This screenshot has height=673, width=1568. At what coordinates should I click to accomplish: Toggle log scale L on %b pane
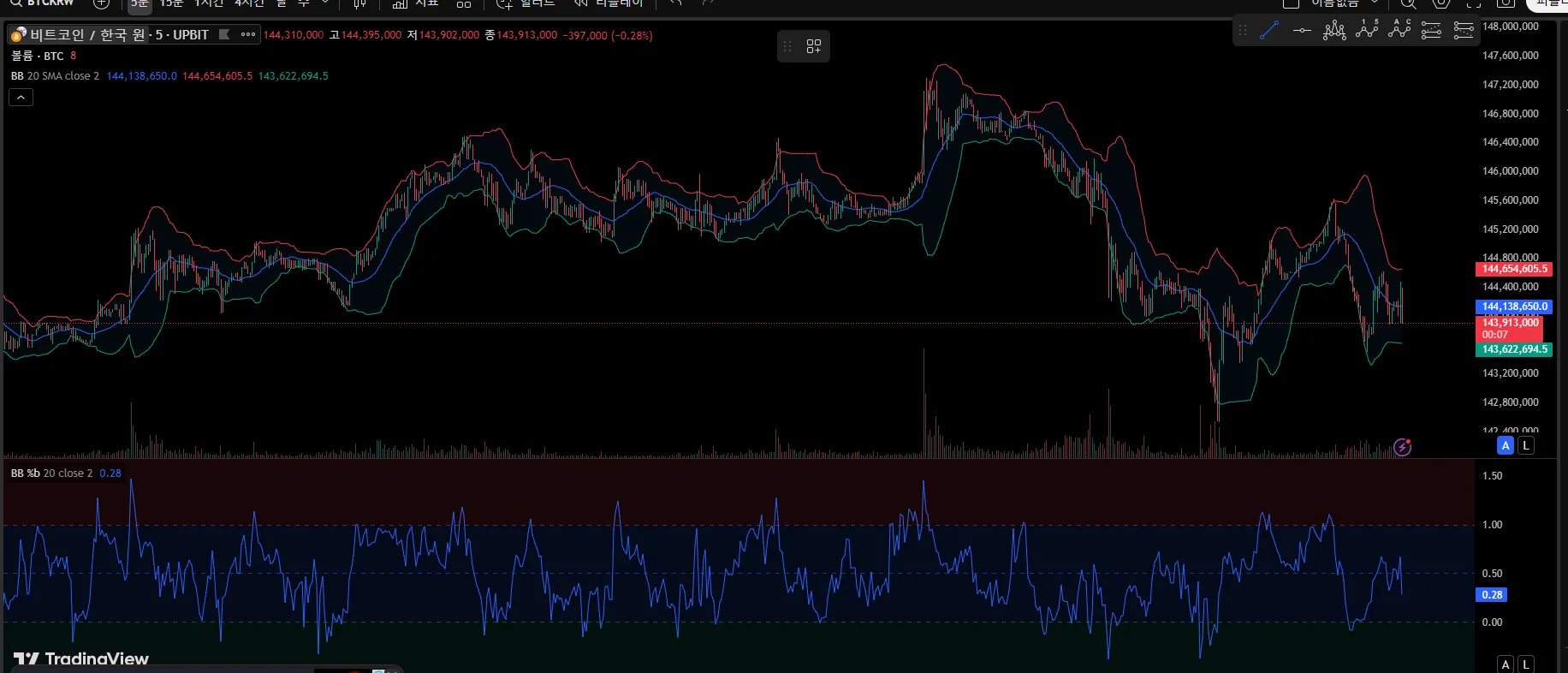point(1525,664)
